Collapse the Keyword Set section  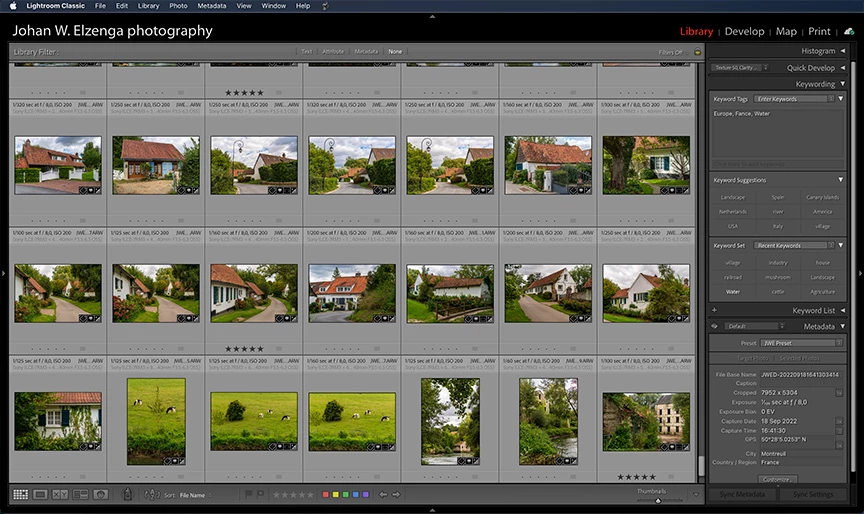840,245
